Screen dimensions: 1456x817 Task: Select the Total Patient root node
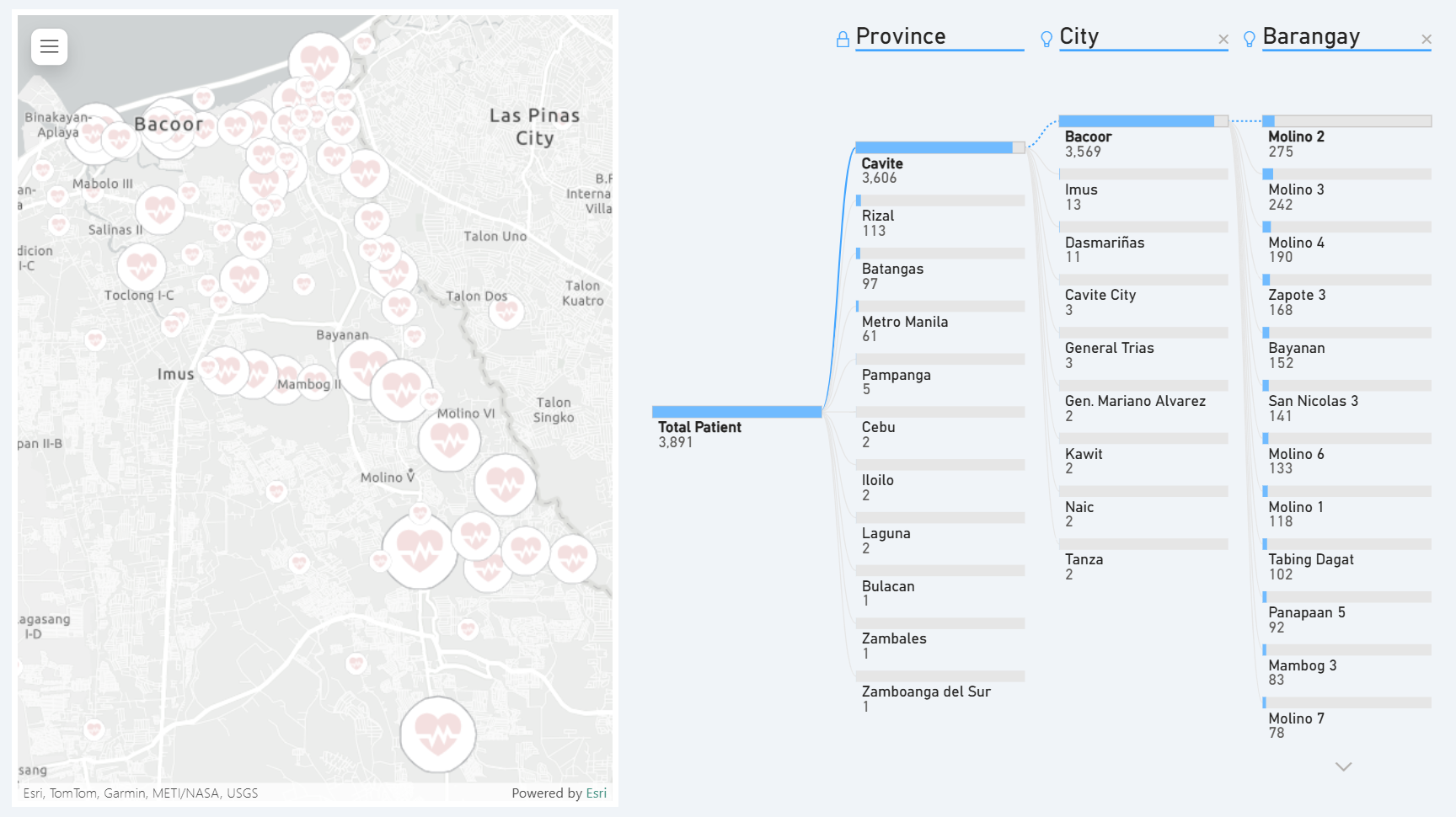pos(736,428)
